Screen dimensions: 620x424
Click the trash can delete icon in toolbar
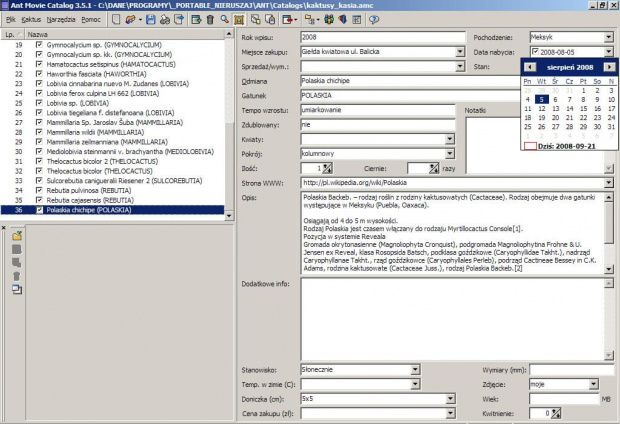point(209,19)
